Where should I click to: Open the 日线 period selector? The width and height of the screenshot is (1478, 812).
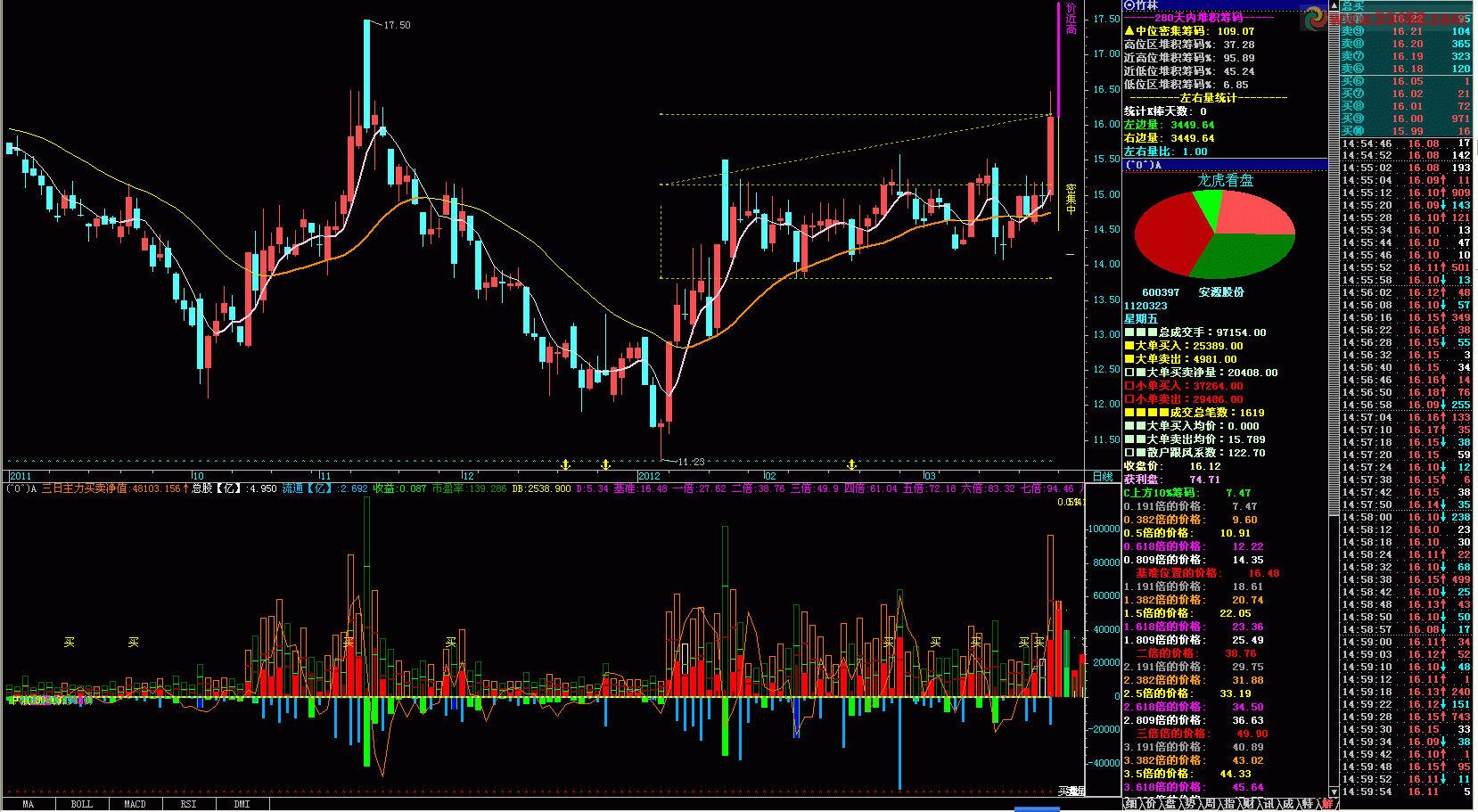pyautogui.click(x=1103, y=477)
